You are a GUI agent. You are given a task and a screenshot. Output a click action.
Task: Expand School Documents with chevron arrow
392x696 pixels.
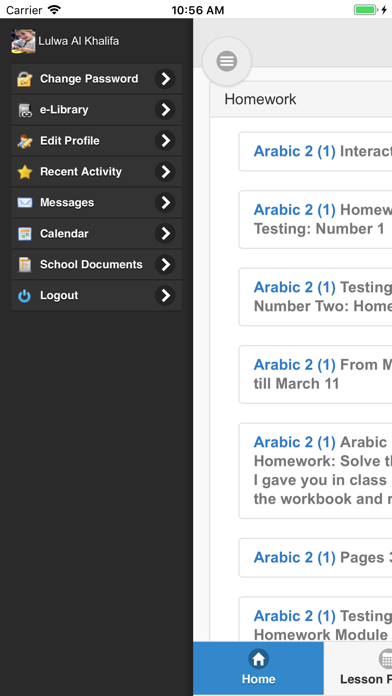pyautogui.click(x=165, y=265)
